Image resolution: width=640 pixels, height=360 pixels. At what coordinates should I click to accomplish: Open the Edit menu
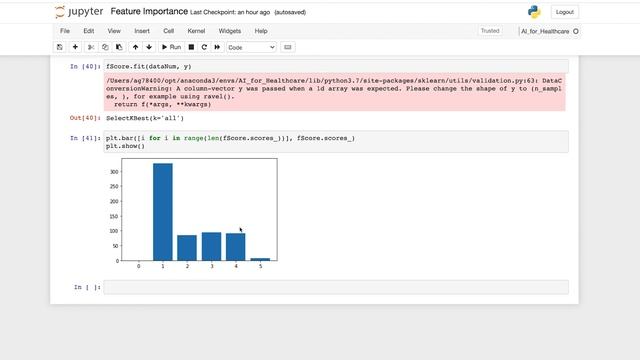tap(89, 31)
